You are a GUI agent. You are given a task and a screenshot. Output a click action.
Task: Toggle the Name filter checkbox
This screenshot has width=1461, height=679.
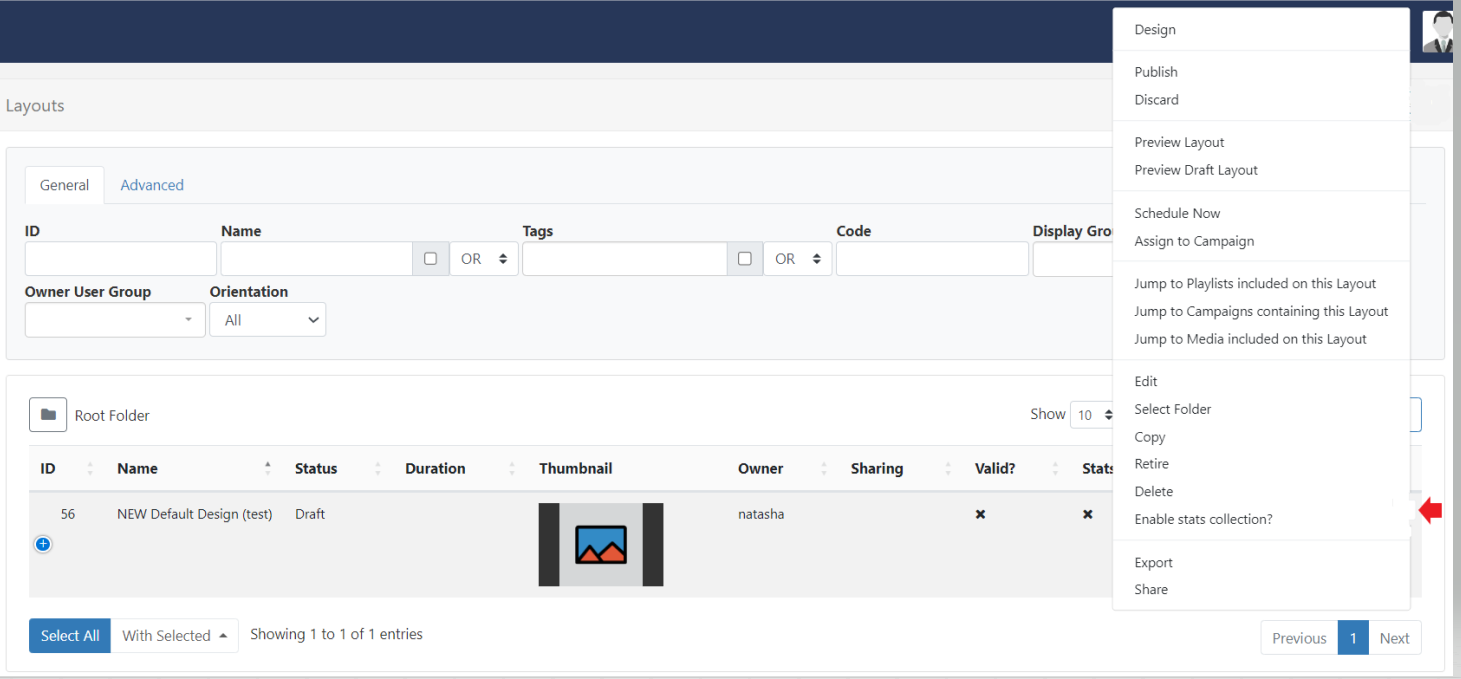coord(430,258)
